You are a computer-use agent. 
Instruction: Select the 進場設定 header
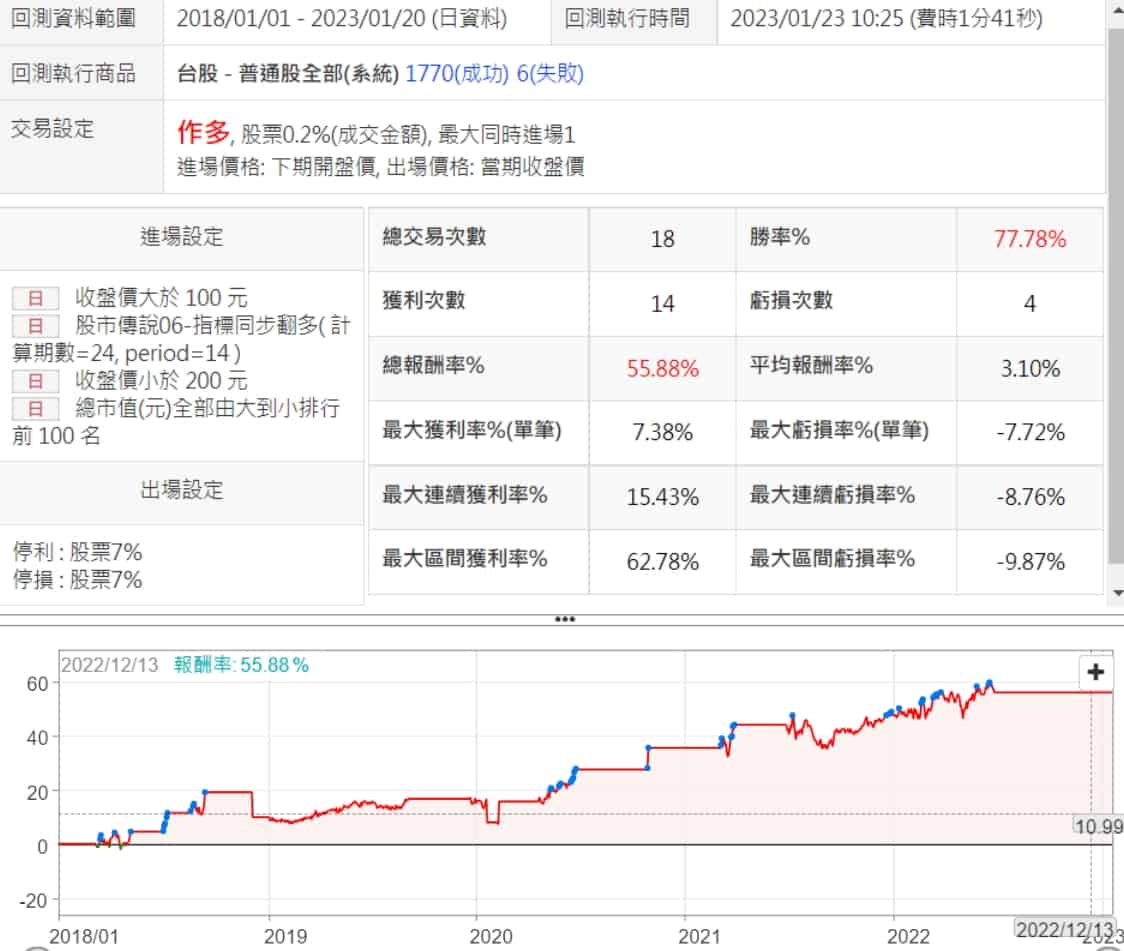(x=181, y=237)
